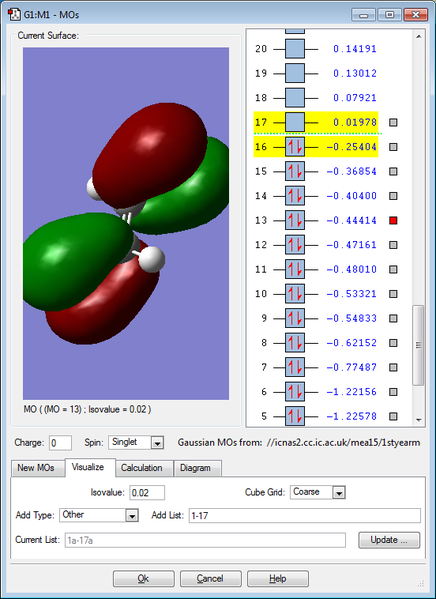Image resolution: width=436 pixels, height=599 pixels.
Task: Select electron-pair box of orbital 14
Action: [x=295, y=196]
